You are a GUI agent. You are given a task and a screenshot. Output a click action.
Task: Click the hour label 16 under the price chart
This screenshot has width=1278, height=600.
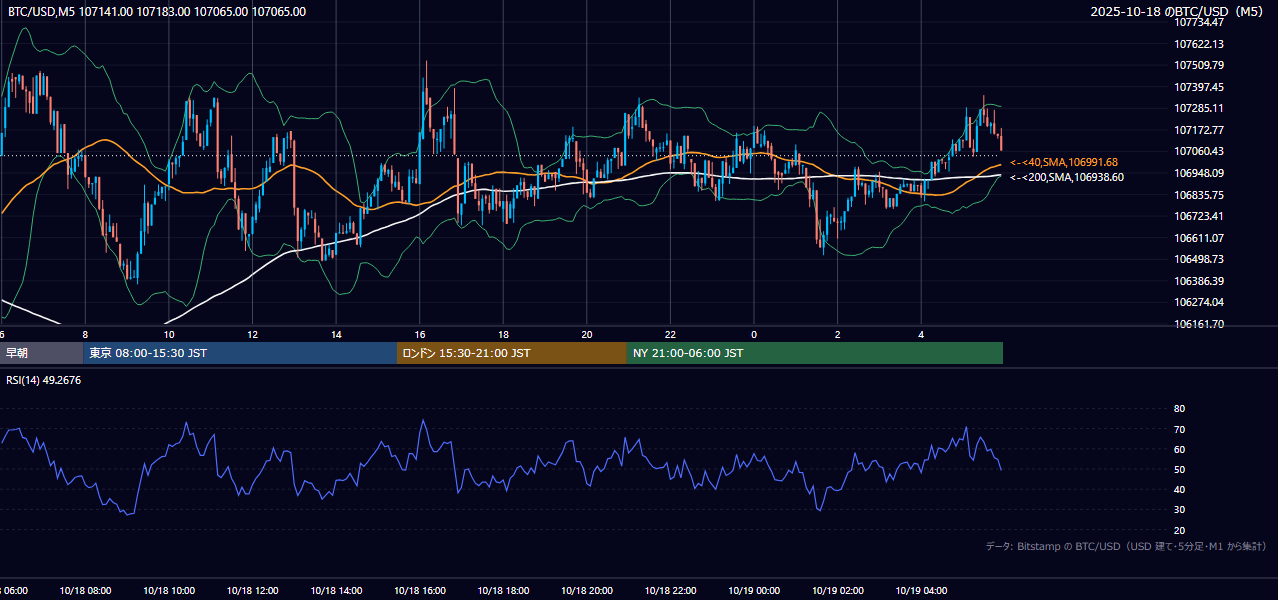tap(420, 335)
